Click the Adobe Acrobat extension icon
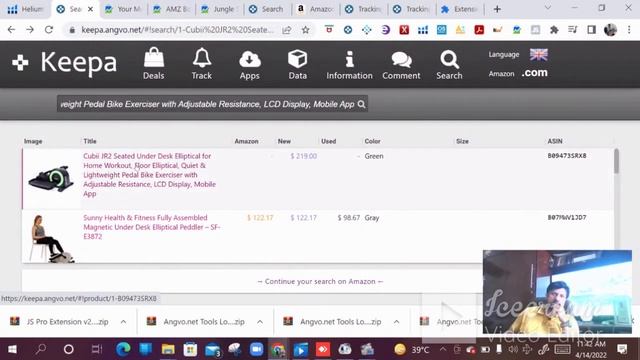 [x=479, y=30]
